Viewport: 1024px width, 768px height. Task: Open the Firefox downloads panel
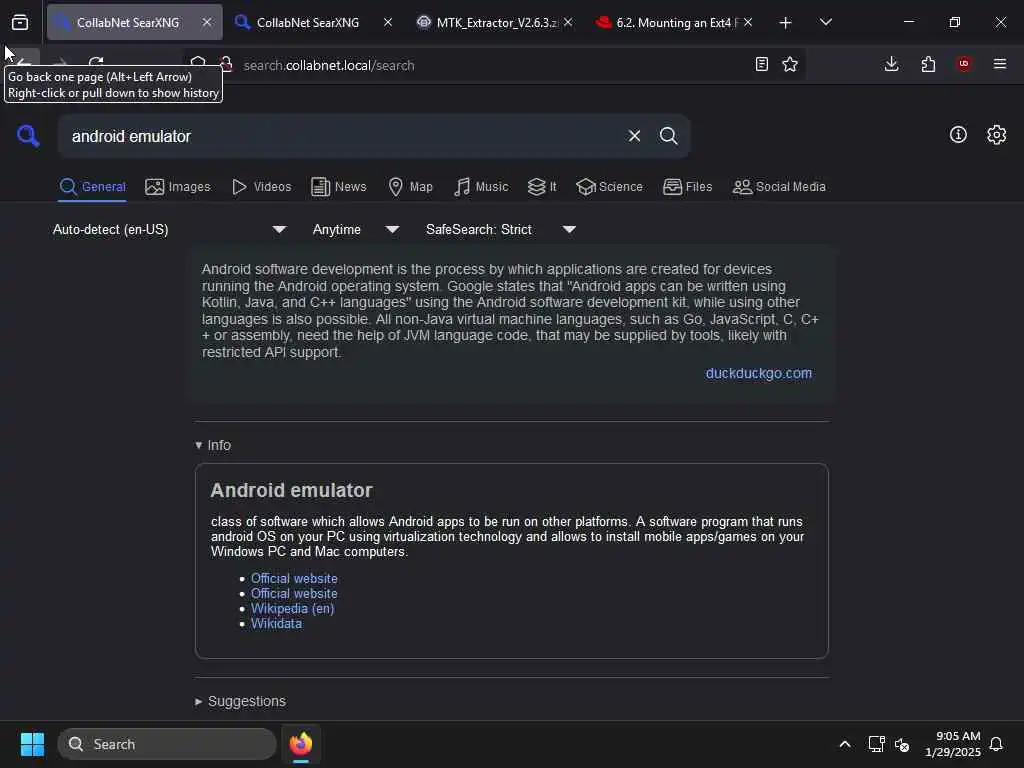point(891,64)
